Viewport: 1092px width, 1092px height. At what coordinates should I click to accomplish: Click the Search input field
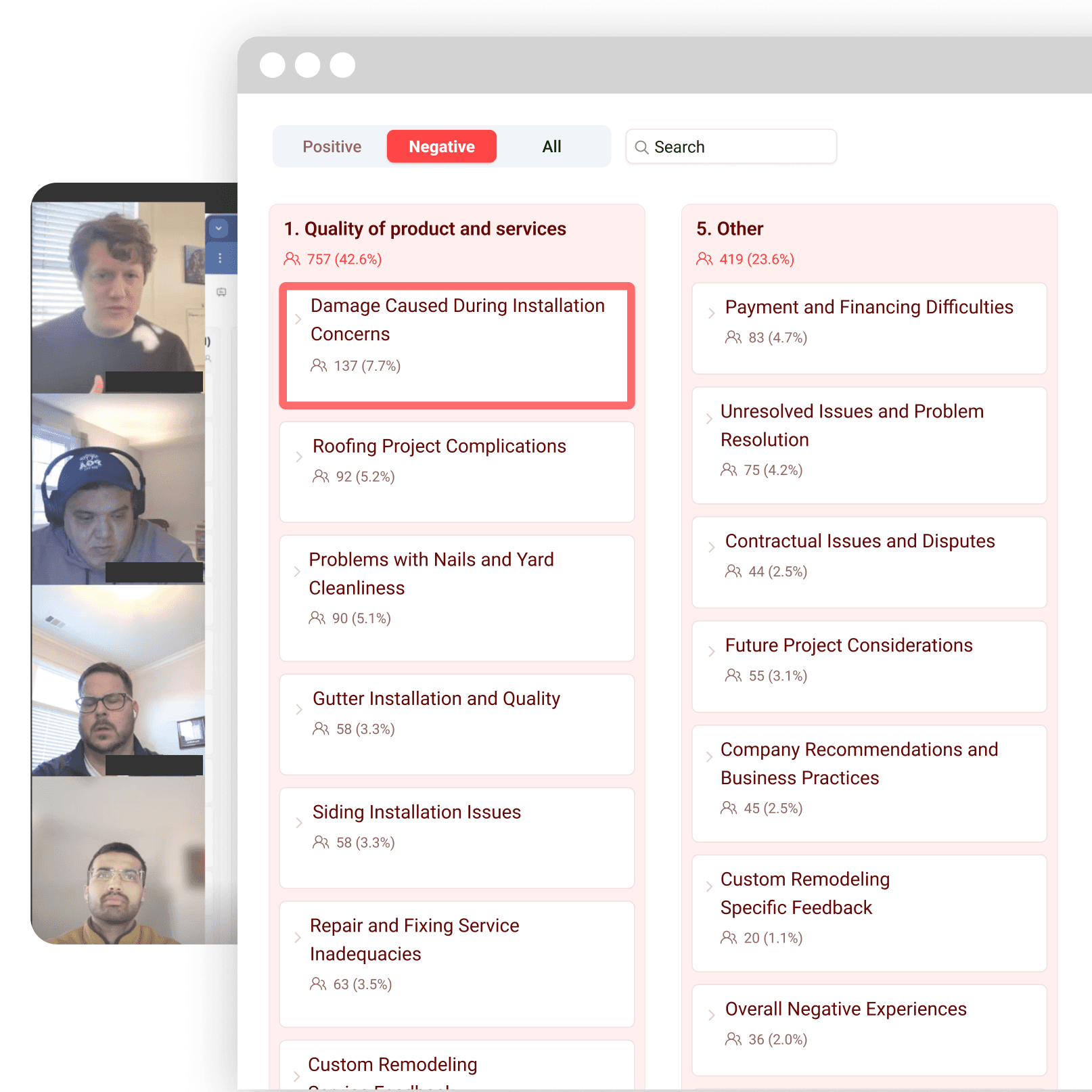(731, 147)
